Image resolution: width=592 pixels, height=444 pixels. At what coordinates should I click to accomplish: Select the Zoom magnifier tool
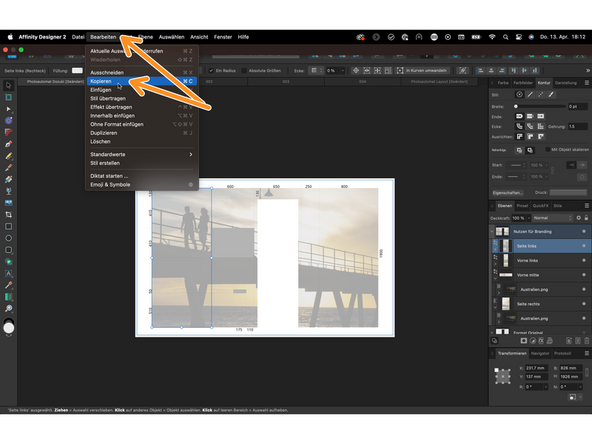click(x=8, y=308)
